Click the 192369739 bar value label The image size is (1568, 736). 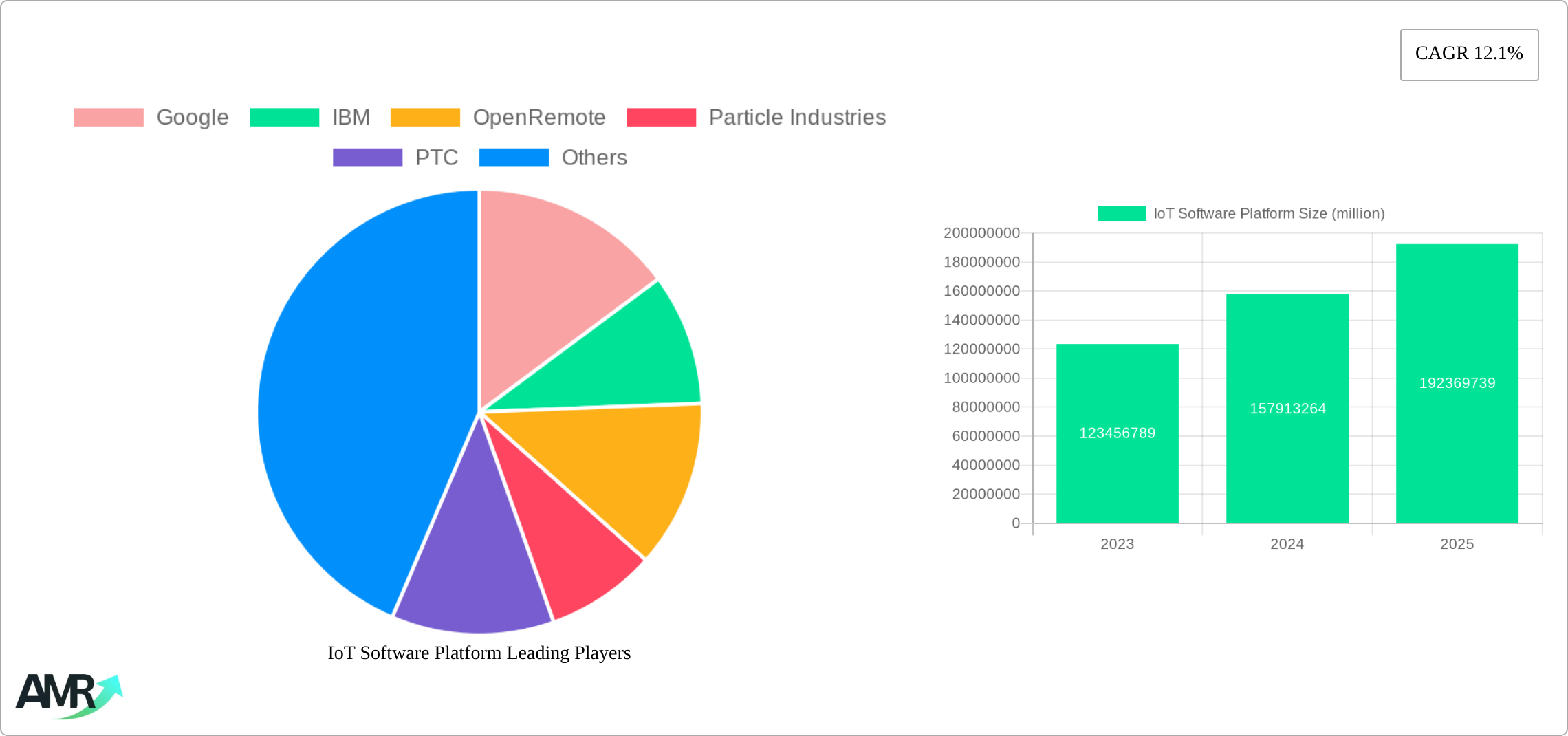point(1457,383)
